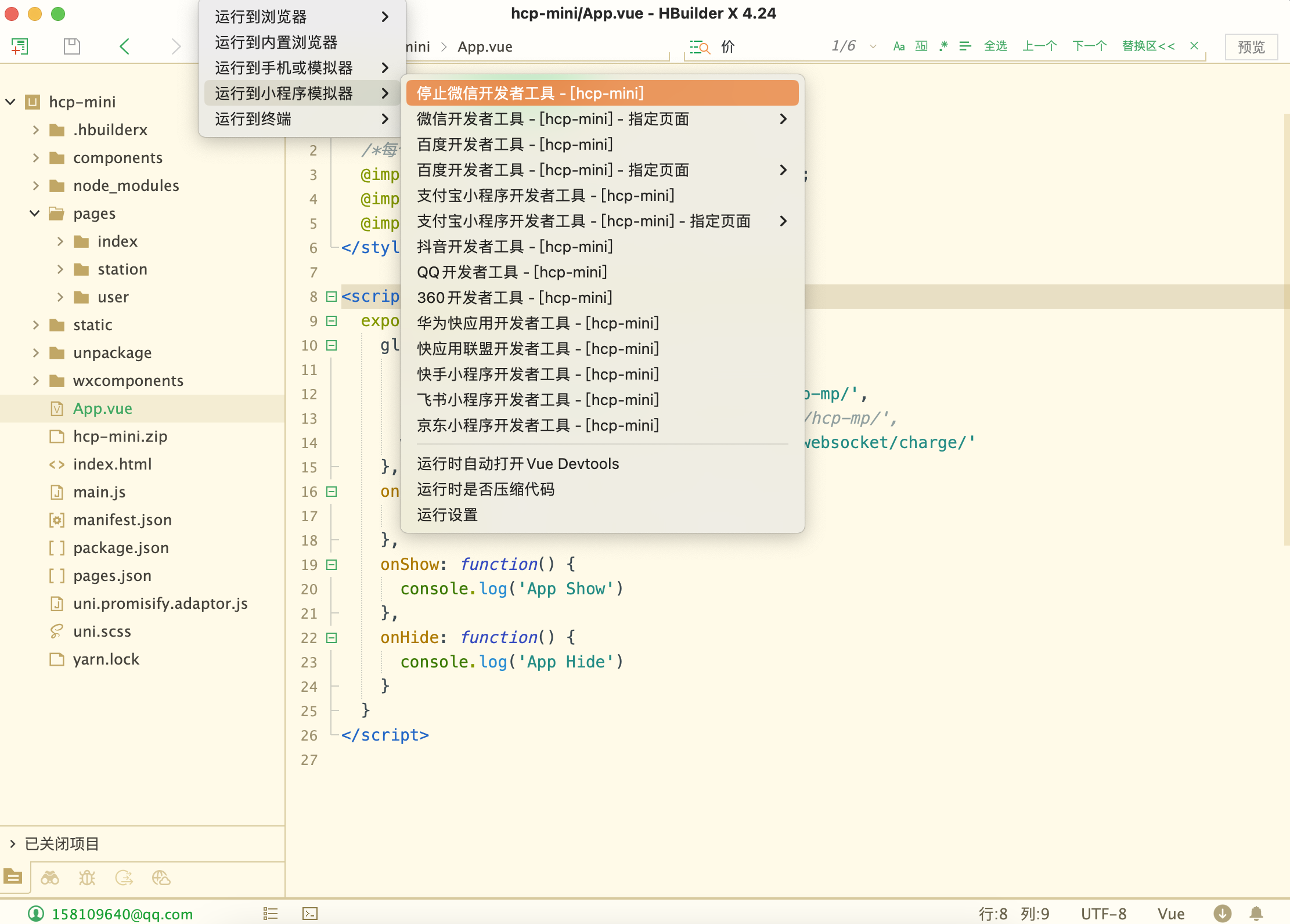Click 全选 in the find bar
Image resolution: width=1290 pixels, height=924 pixels.
coord(995,46)
